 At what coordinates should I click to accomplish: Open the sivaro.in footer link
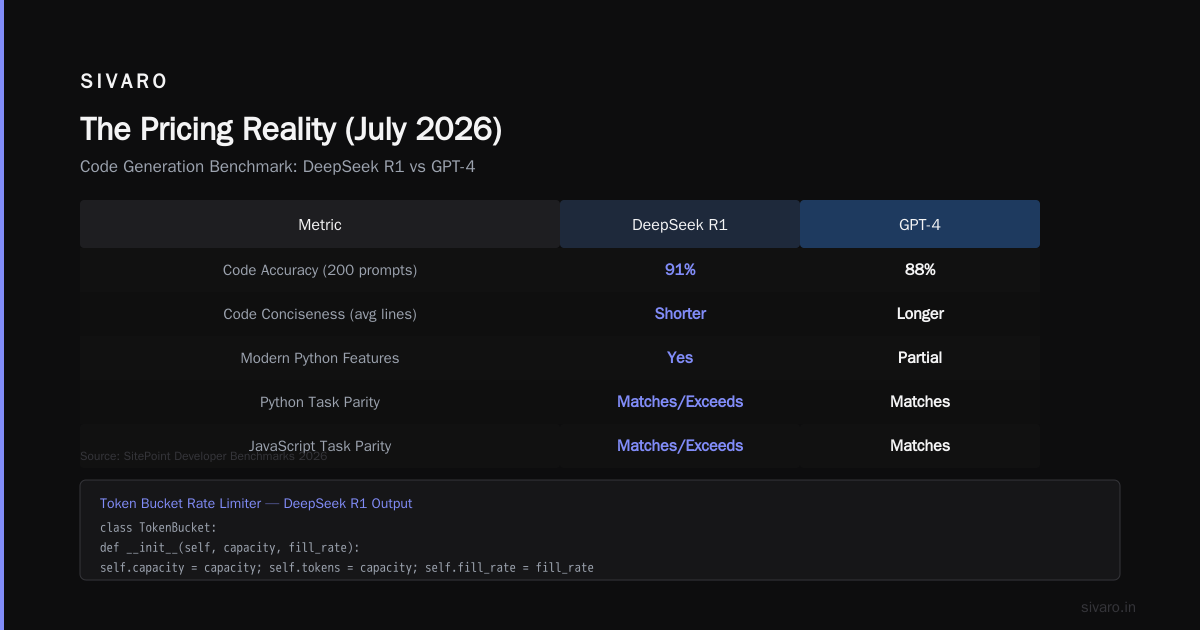1109,607
